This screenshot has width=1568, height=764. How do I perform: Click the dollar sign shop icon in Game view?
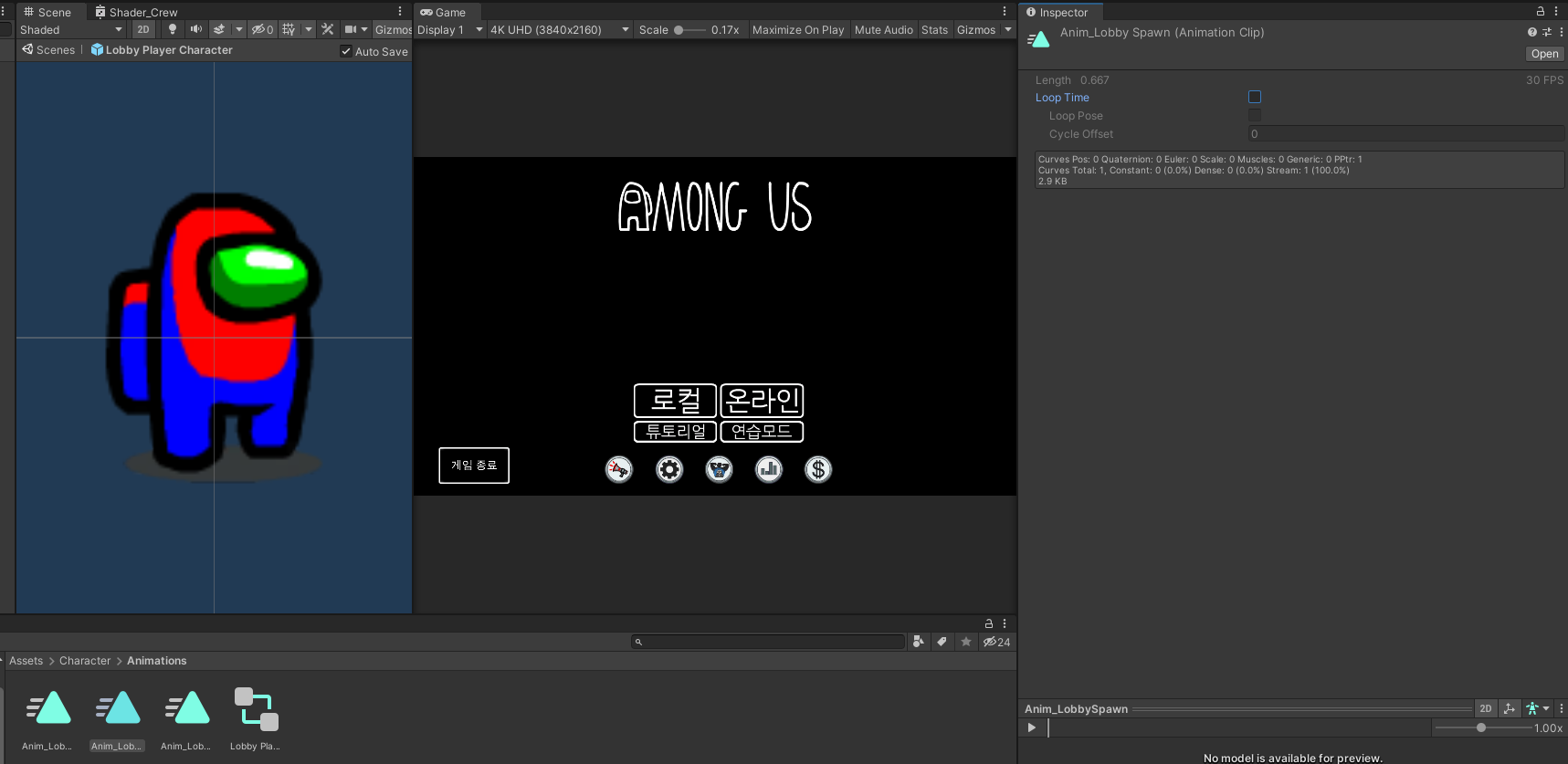click(x=818, y=469)
